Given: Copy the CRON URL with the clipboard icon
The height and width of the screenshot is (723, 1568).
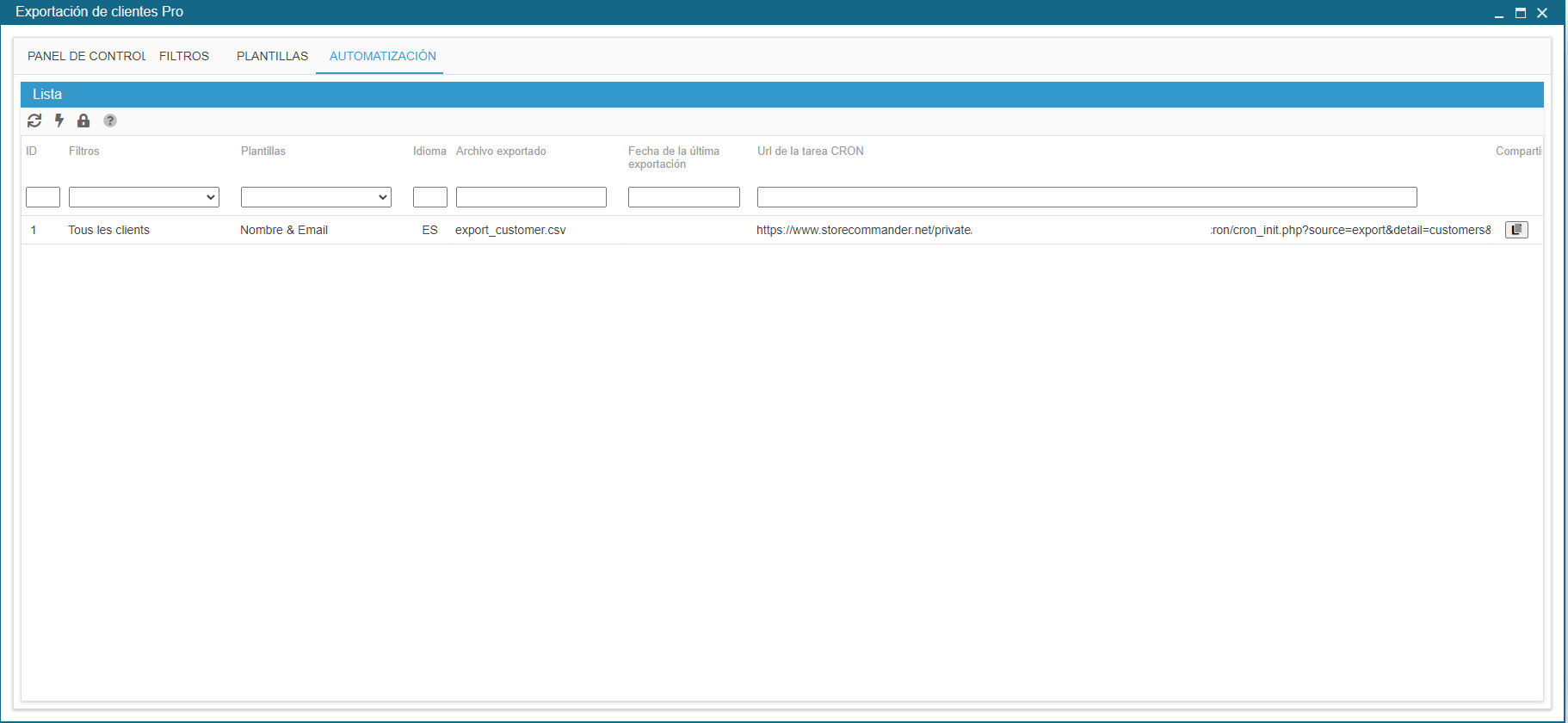Looking at the screenshot, I should pos(1516,230).
